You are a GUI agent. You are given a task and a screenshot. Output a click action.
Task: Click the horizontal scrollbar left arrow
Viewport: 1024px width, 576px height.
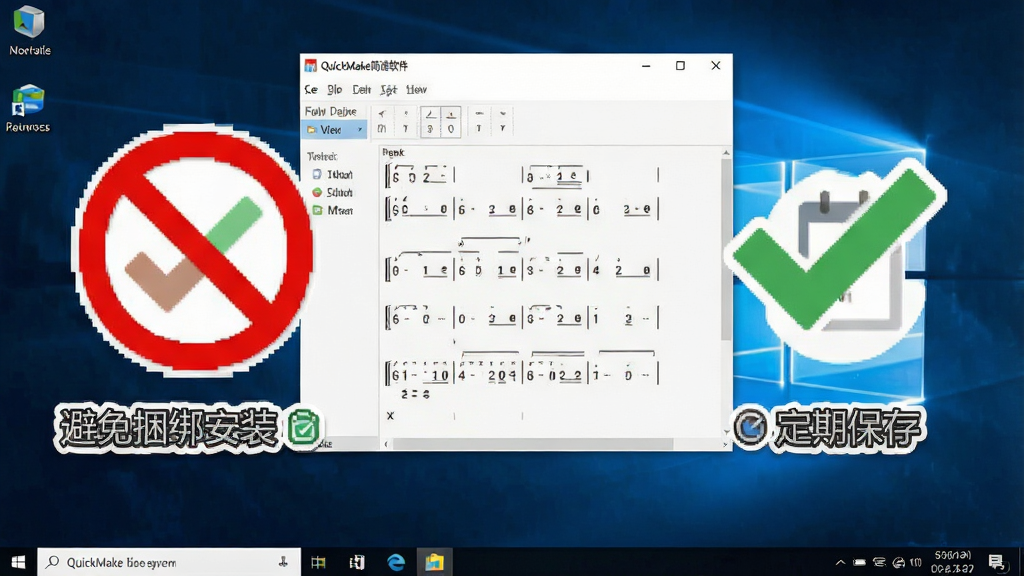click(x=386, y=444)
